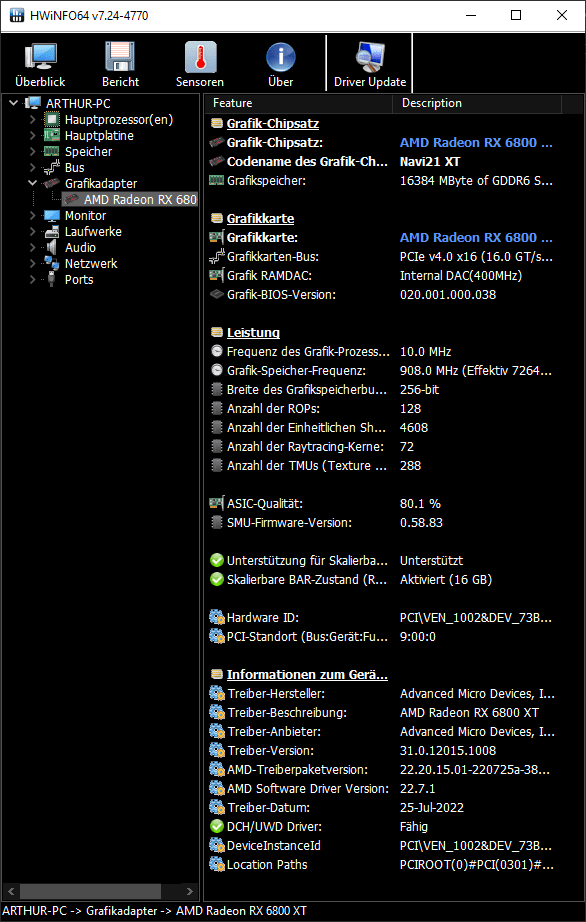586x922 pixels.
Task: Expand the Laufwerke tree node
Action: pyautogui.click(x=32, y=232)
